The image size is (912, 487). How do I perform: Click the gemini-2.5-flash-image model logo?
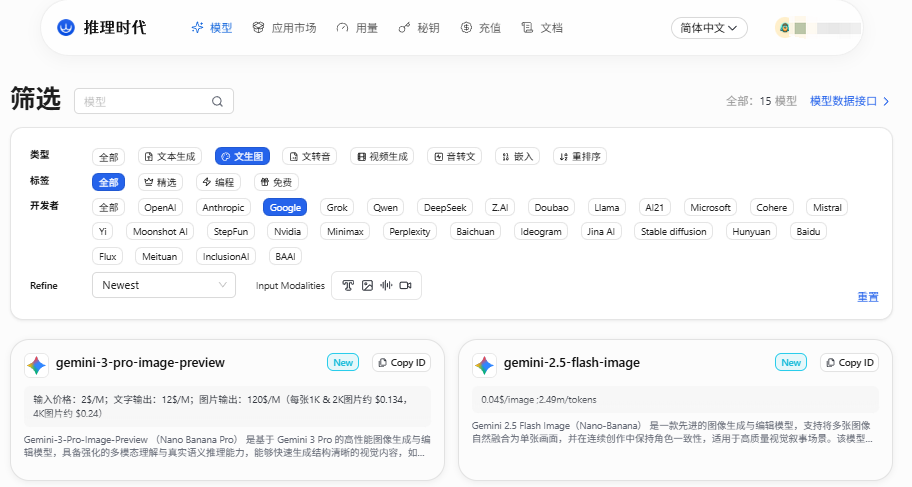coord(484,365)
